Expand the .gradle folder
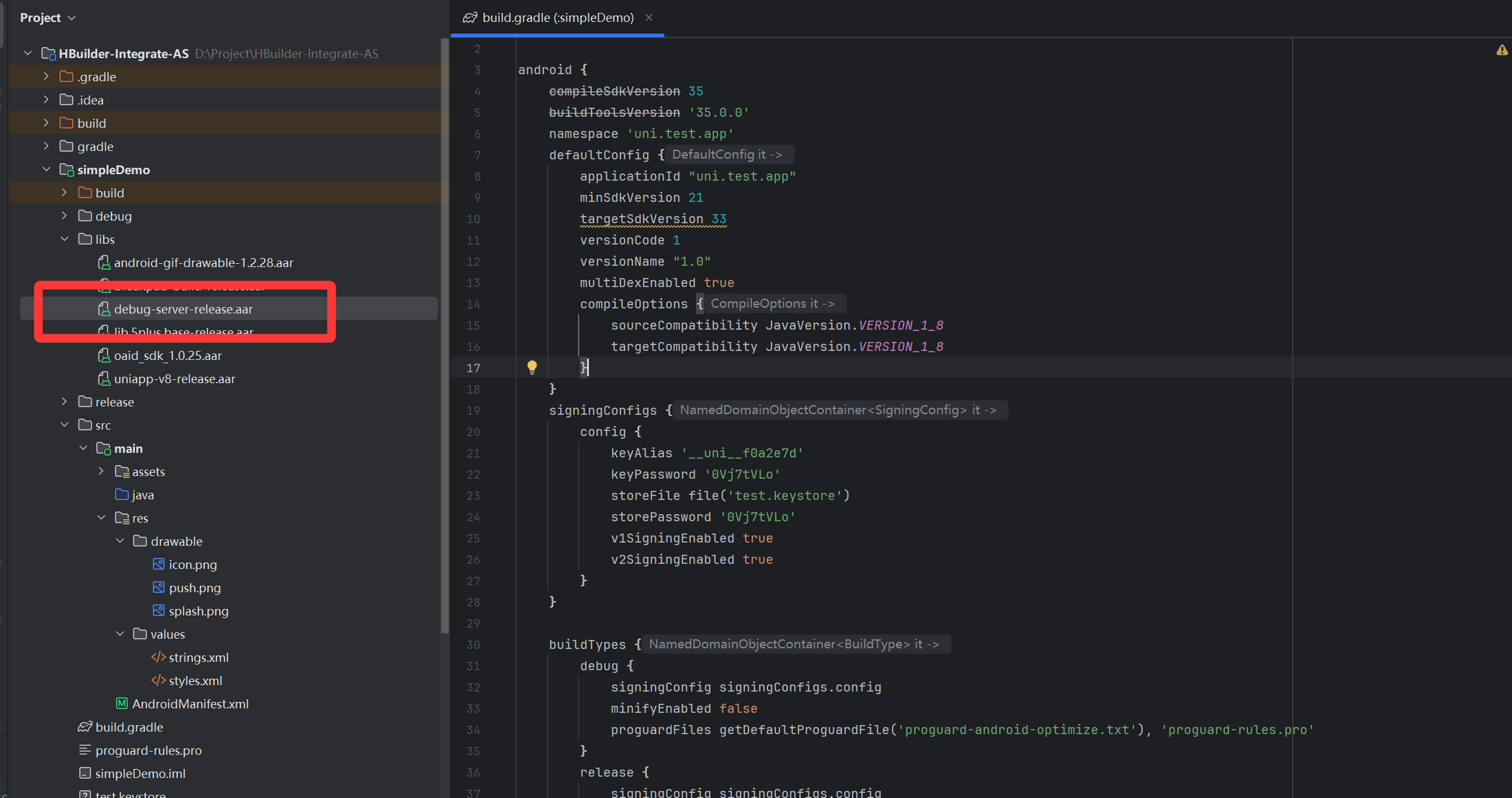Image resolution: width=1512 pixels, height=798 pixels. click(46, 76)
